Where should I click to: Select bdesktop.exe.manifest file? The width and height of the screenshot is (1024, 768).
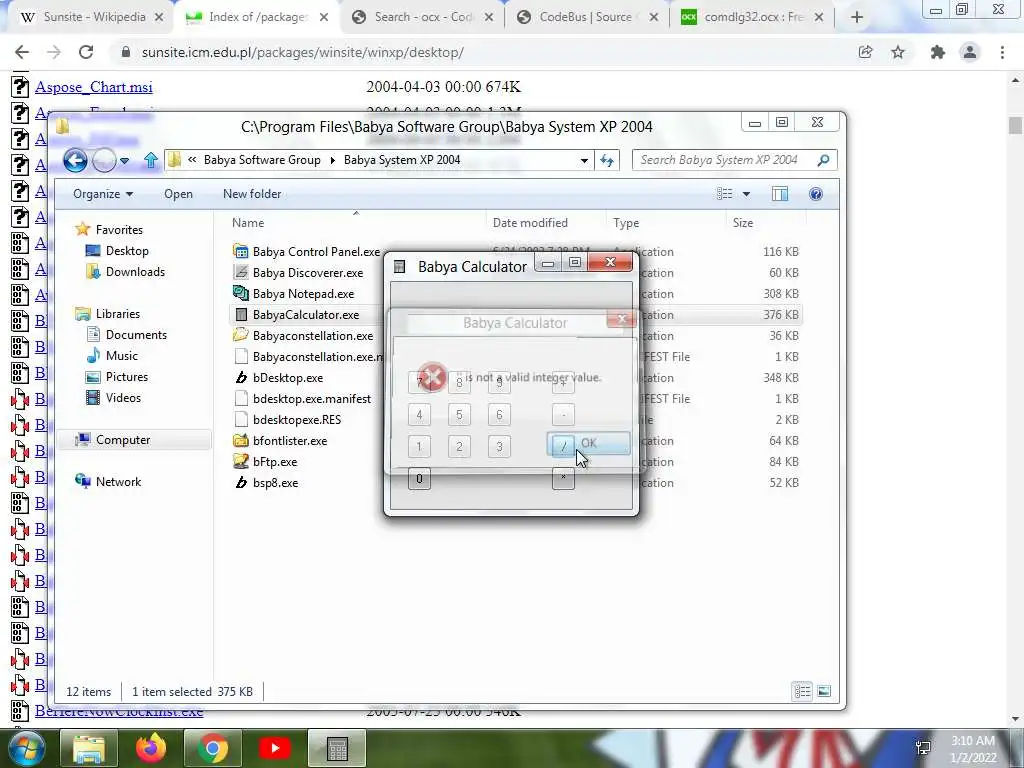[312, 398]
